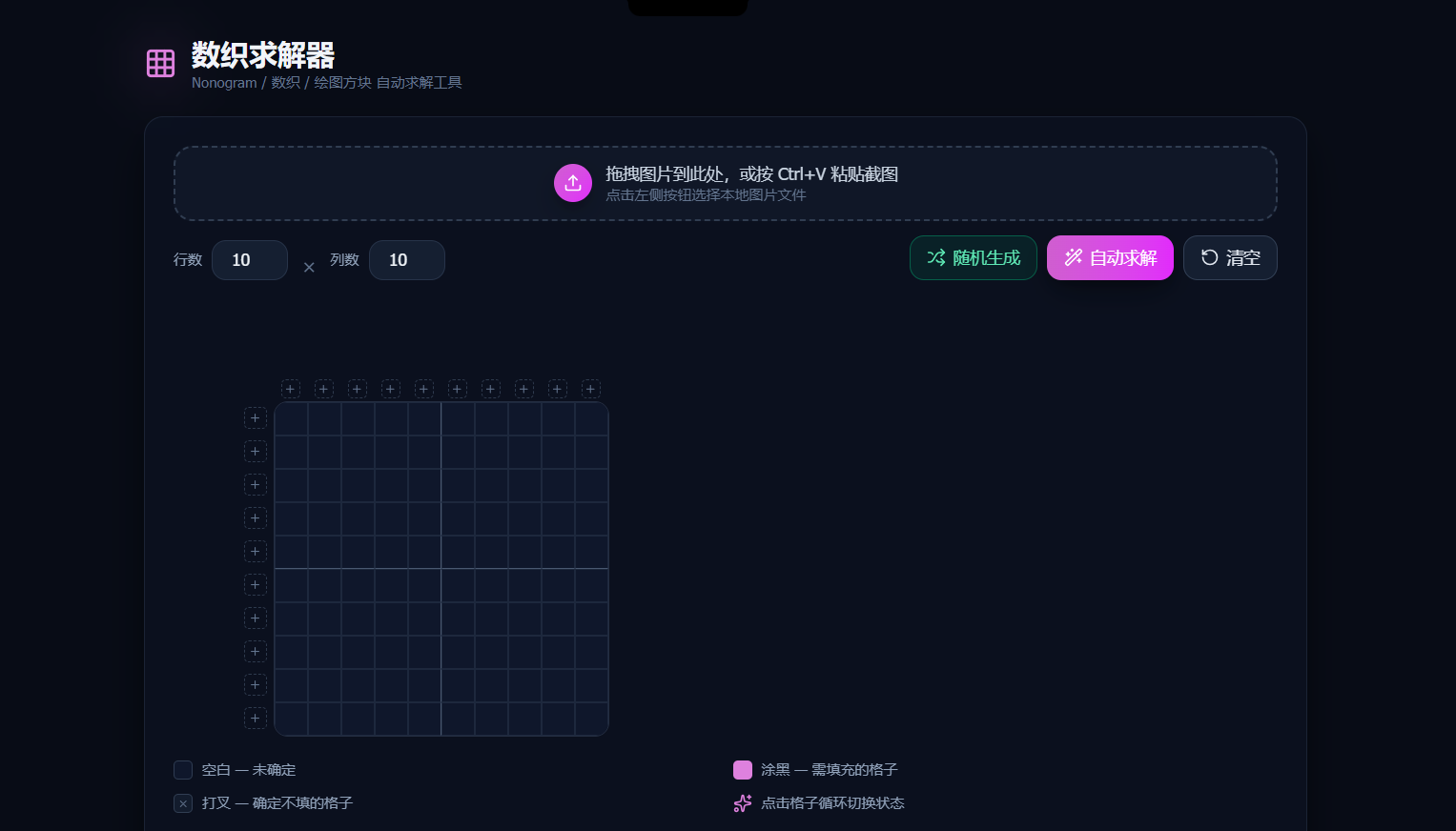Add a clue above column 6
The image size is (1456, 831).
458,389
